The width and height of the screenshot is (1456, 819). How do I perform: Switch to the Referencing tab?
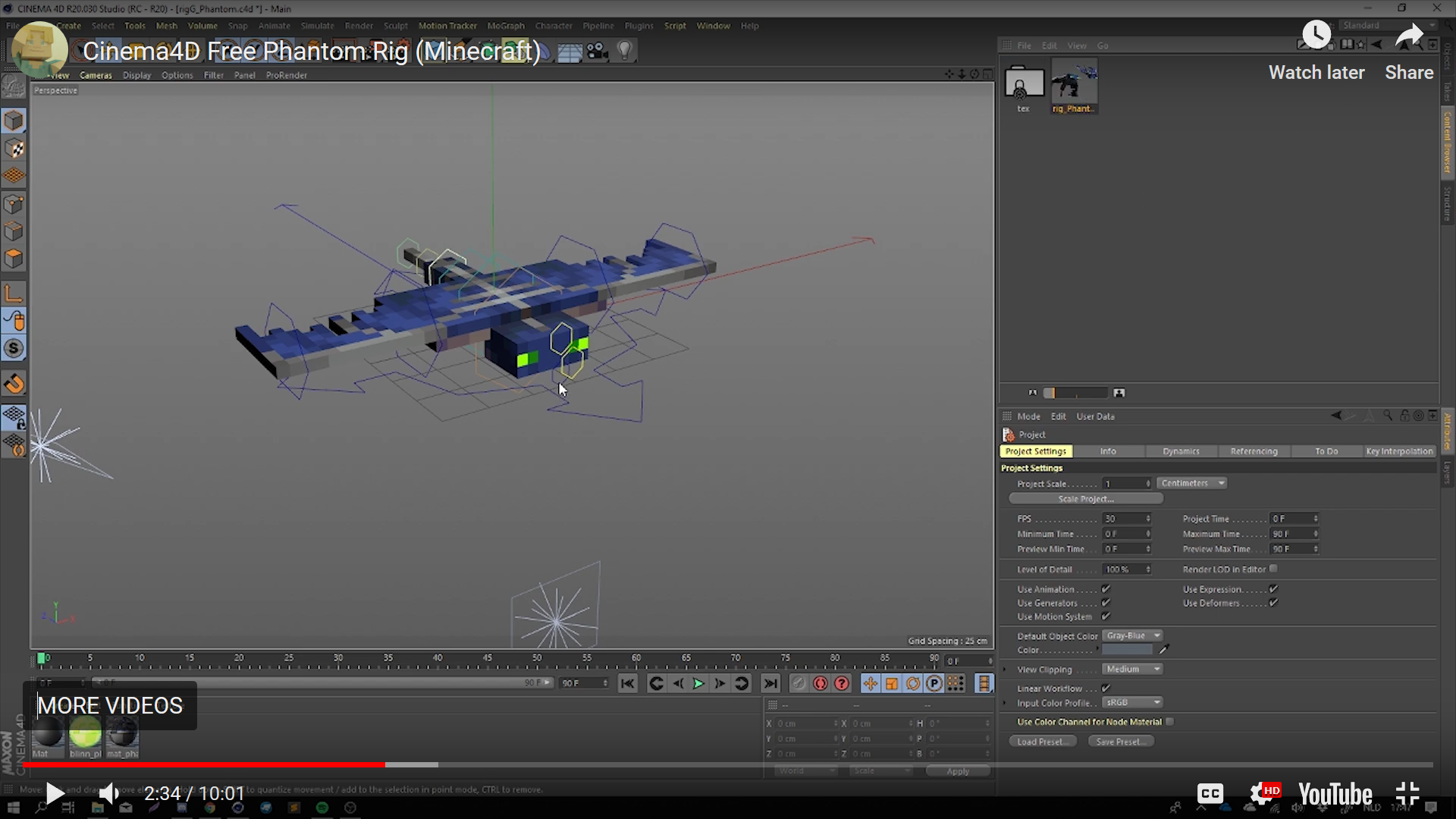[1254, 451]
